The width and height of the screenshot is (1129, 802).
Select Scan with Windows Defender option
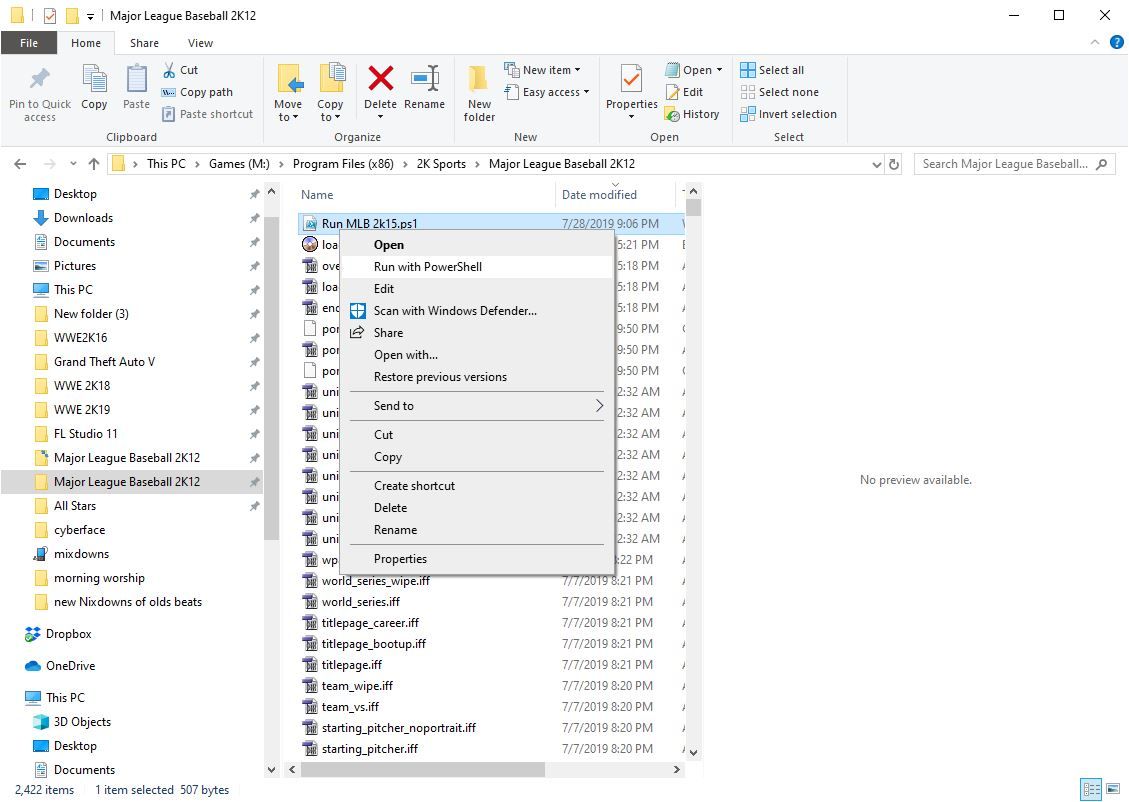pos(455,311)
